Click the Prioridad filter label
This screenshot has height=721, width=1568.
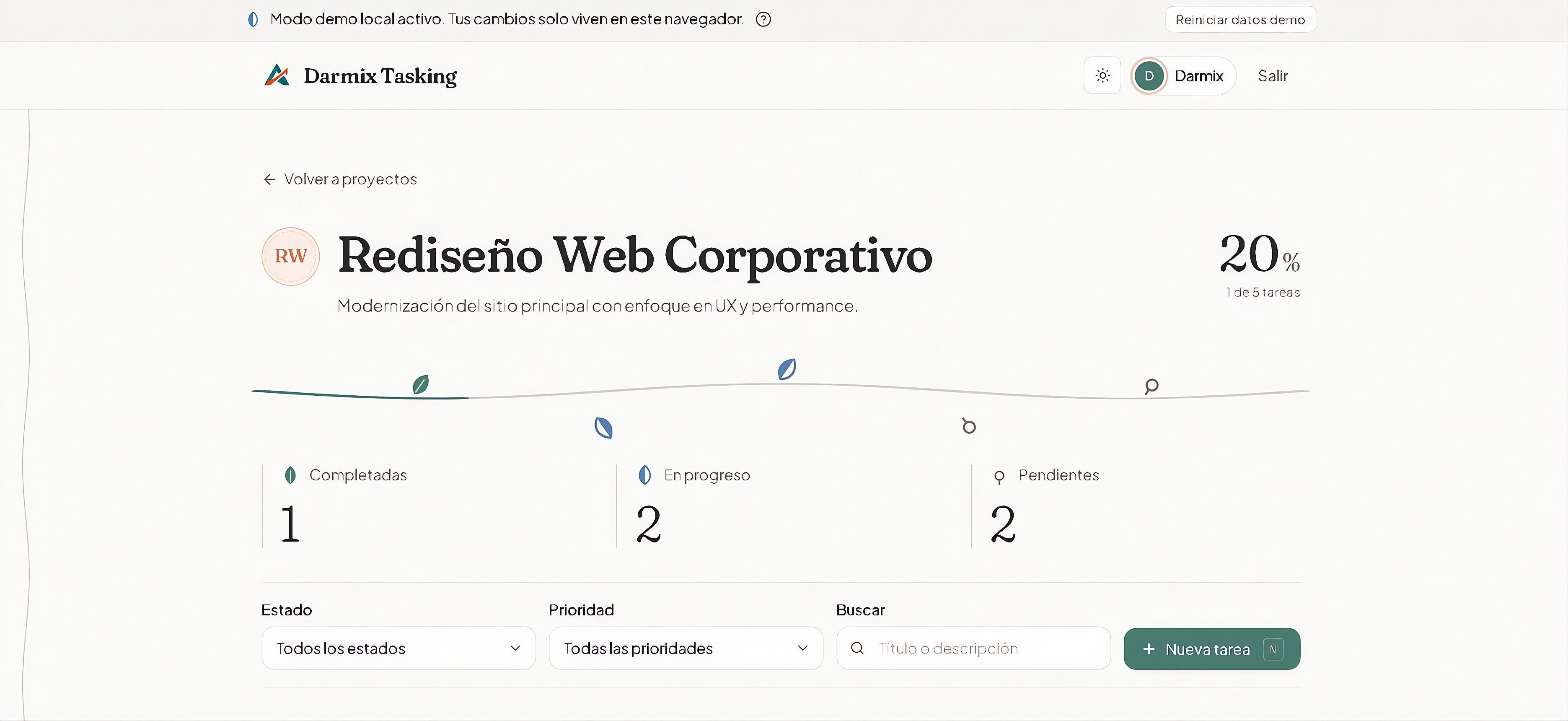click(581, 610)
